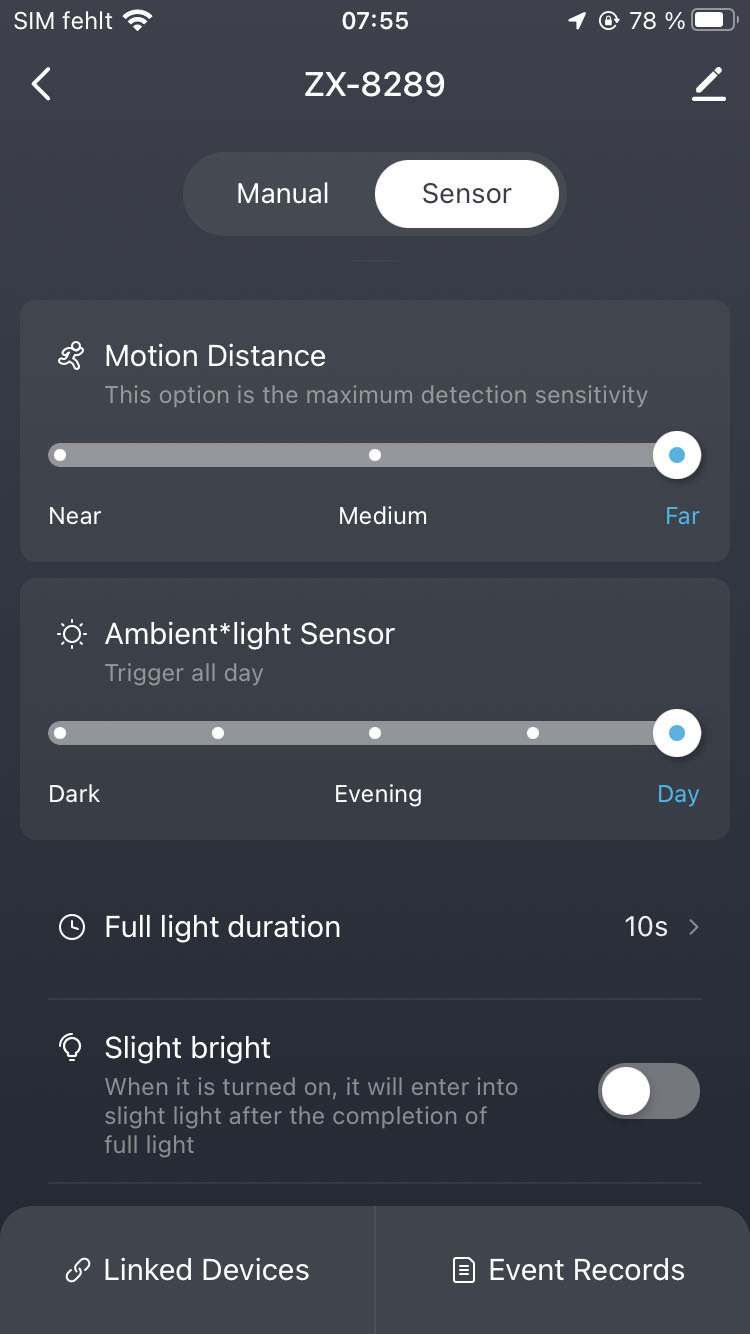Expand Full light duration chevron
Screen dimensions: 750x1334
[x=694, y=927]
